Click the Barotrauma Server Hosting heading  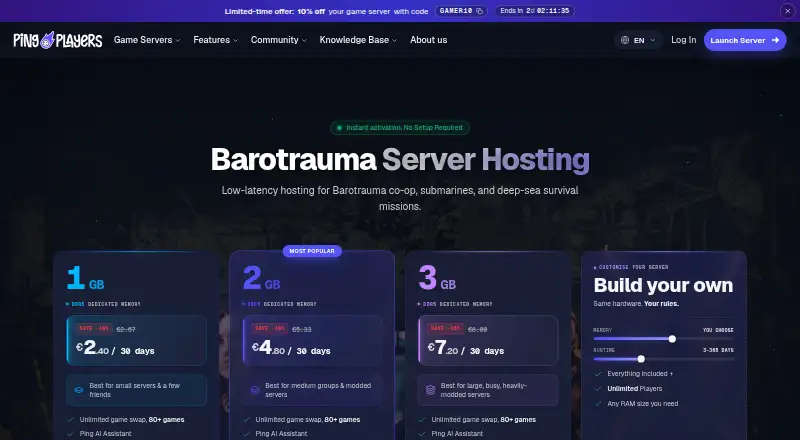click(x=400, y=160)
